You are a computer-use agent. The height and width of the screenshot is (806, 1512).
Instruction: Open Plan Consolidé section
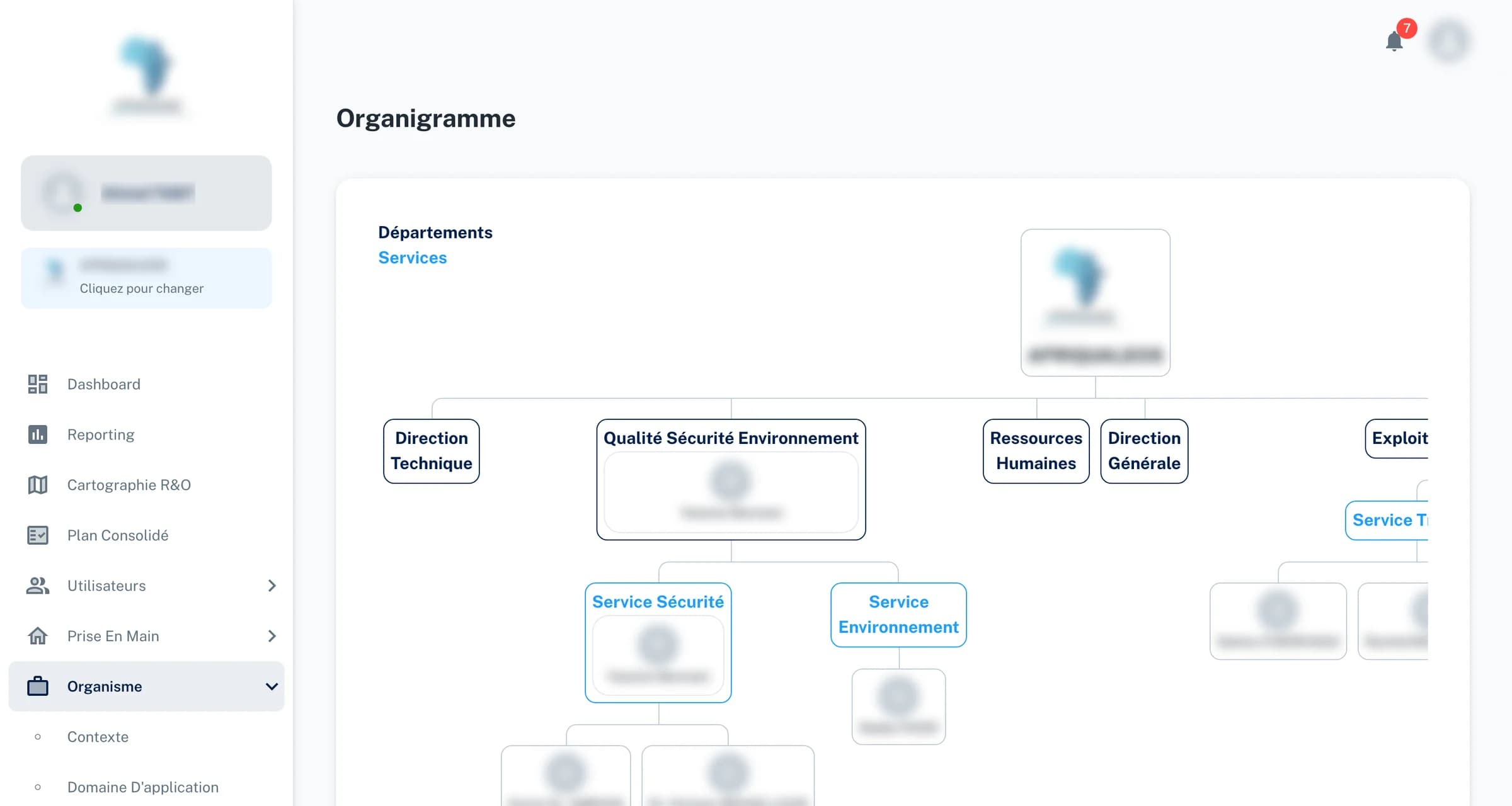(146, 535)
